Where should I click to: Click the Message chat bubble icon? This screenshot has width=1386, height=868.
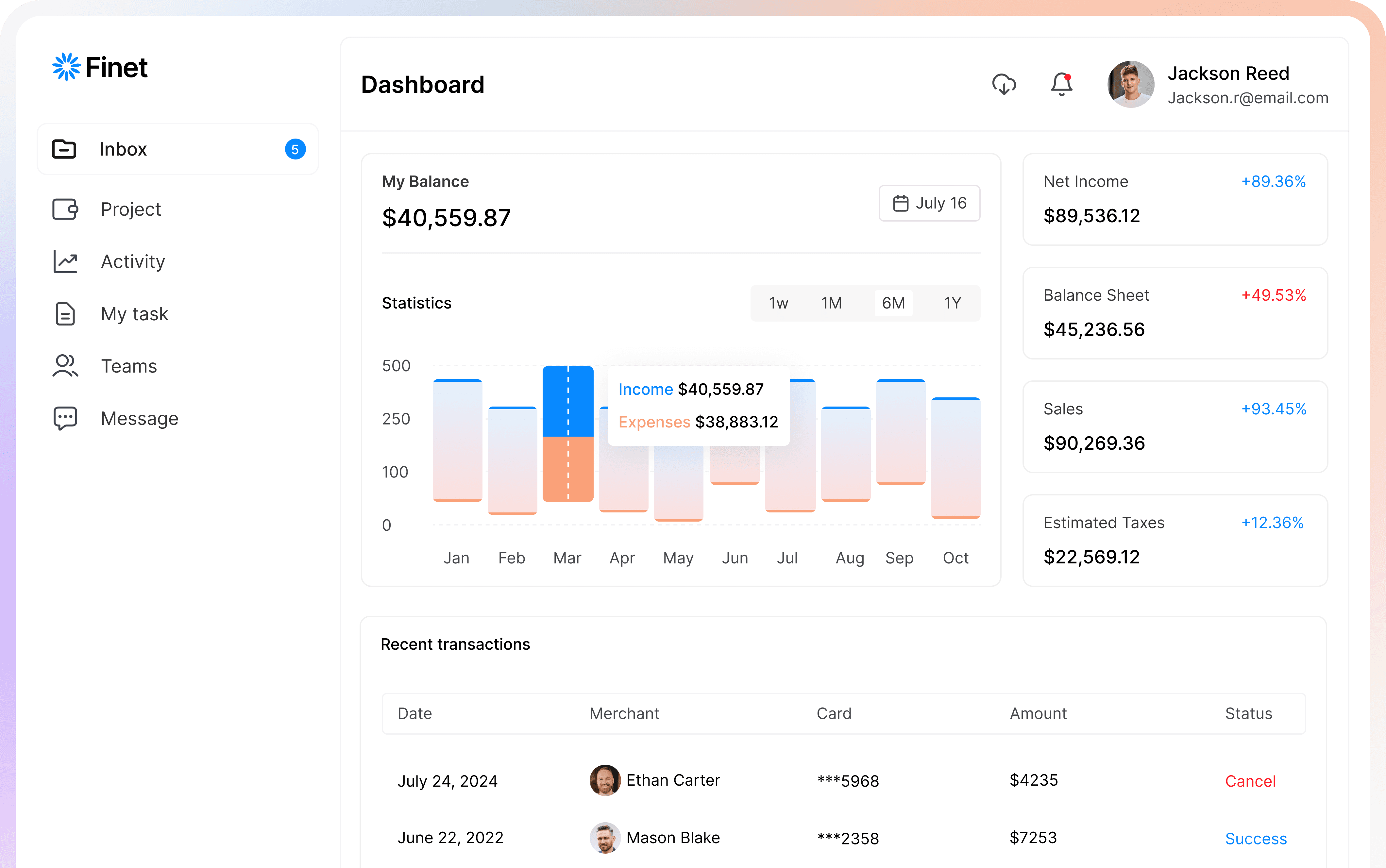[x=65, y=419]
